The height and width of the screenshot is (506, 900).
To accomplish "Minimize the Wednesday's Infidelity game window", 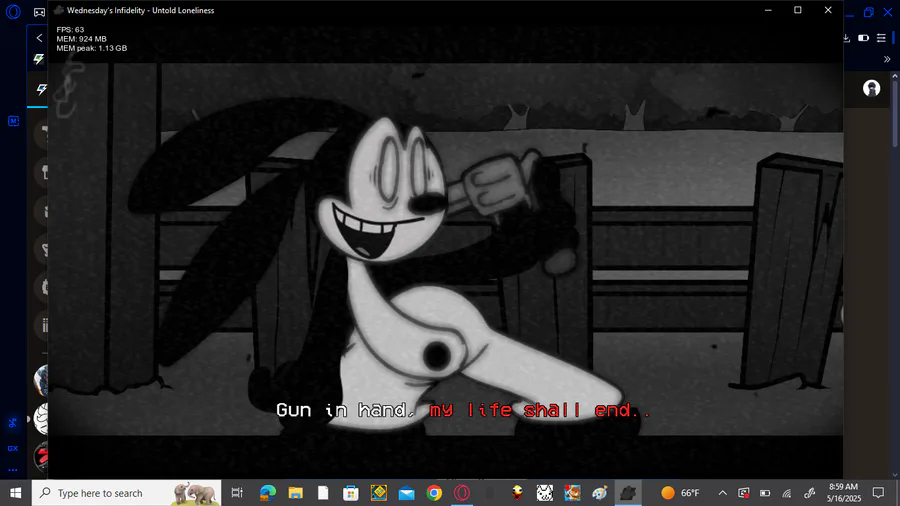I will coord(768,10).
